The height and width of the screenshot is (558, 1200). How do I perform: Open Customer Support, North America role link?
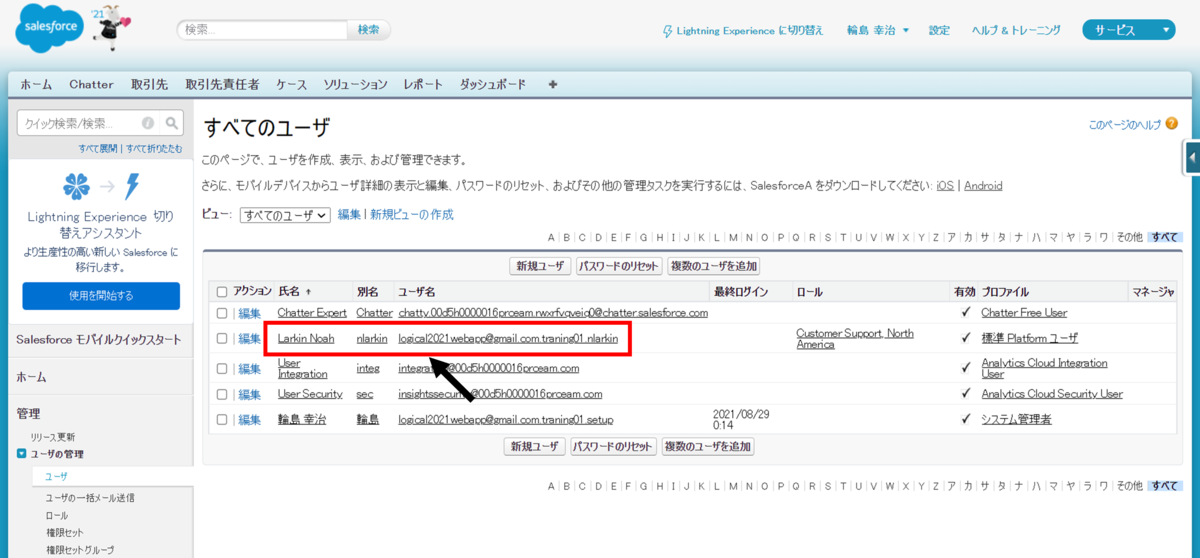point(855,338)
